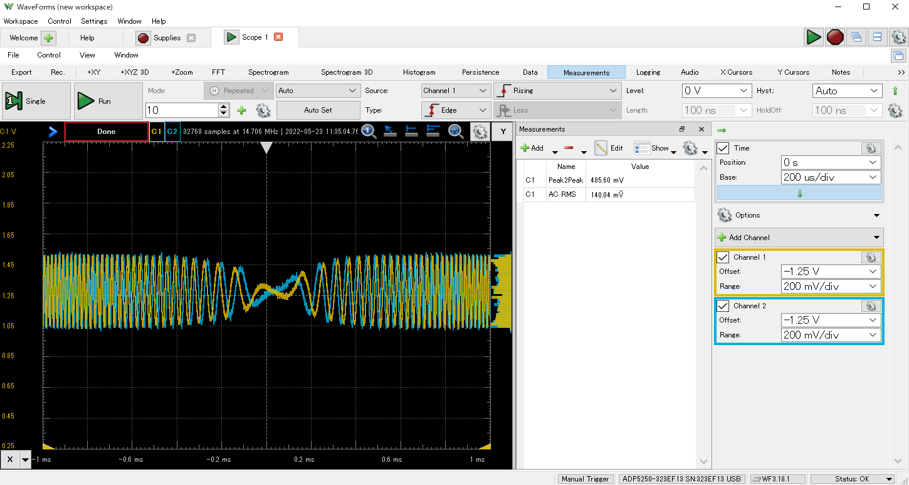Open the trigger Source Channel 1 dropdown
Image resolution: width=909 pixels, height=485 pixels.
(455, 90)
